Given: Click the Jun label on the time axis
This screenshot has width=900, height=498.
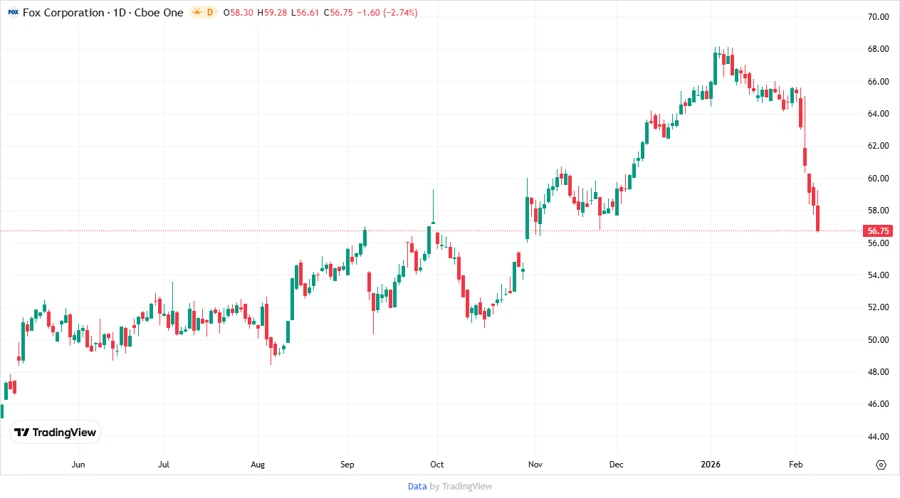Looking at the screenshot, I should click(x=78, y=464).
